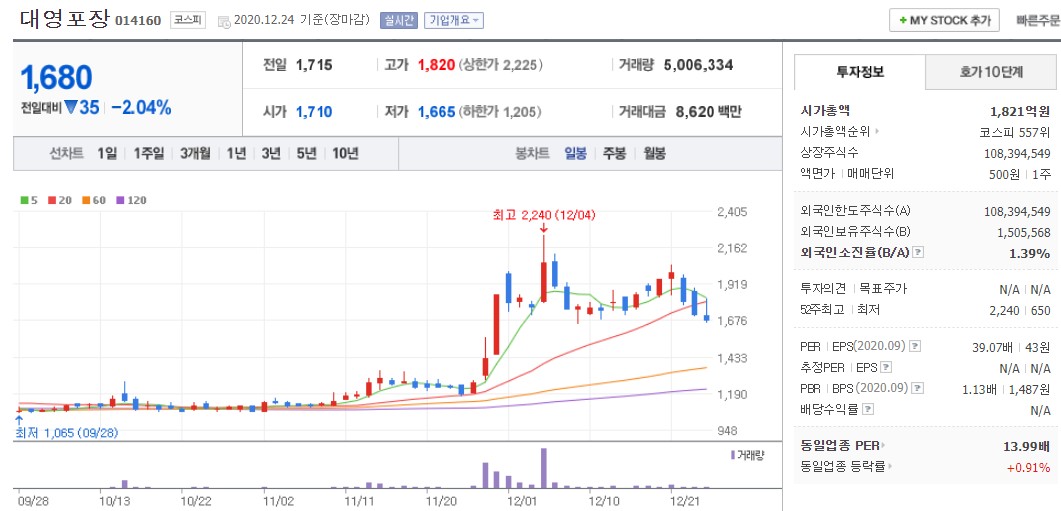Click the red 20-day moving average legend
This screenshot has height=511, width=1061.
58,200
